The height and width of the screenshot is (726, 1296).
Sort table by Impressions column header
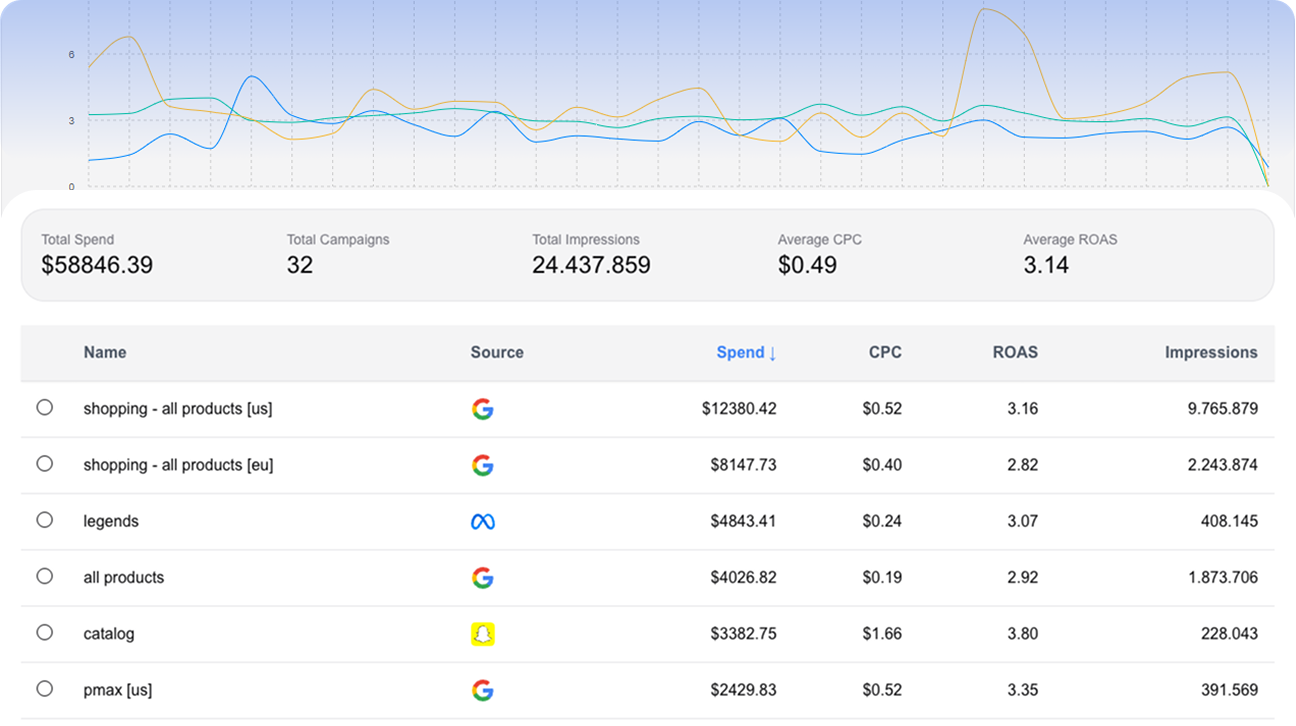(1211, 352)
